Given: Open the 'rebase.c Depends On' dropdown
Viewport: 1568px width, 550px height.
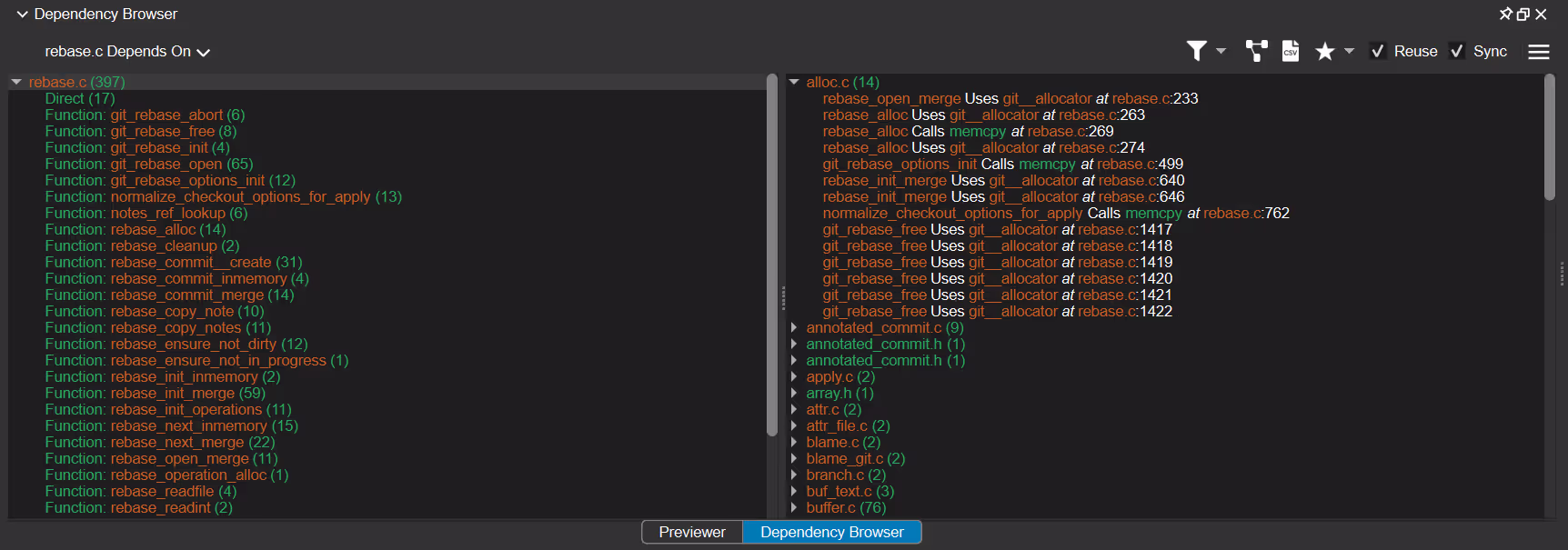Looking at the screenshot, I should coord(127,52).
